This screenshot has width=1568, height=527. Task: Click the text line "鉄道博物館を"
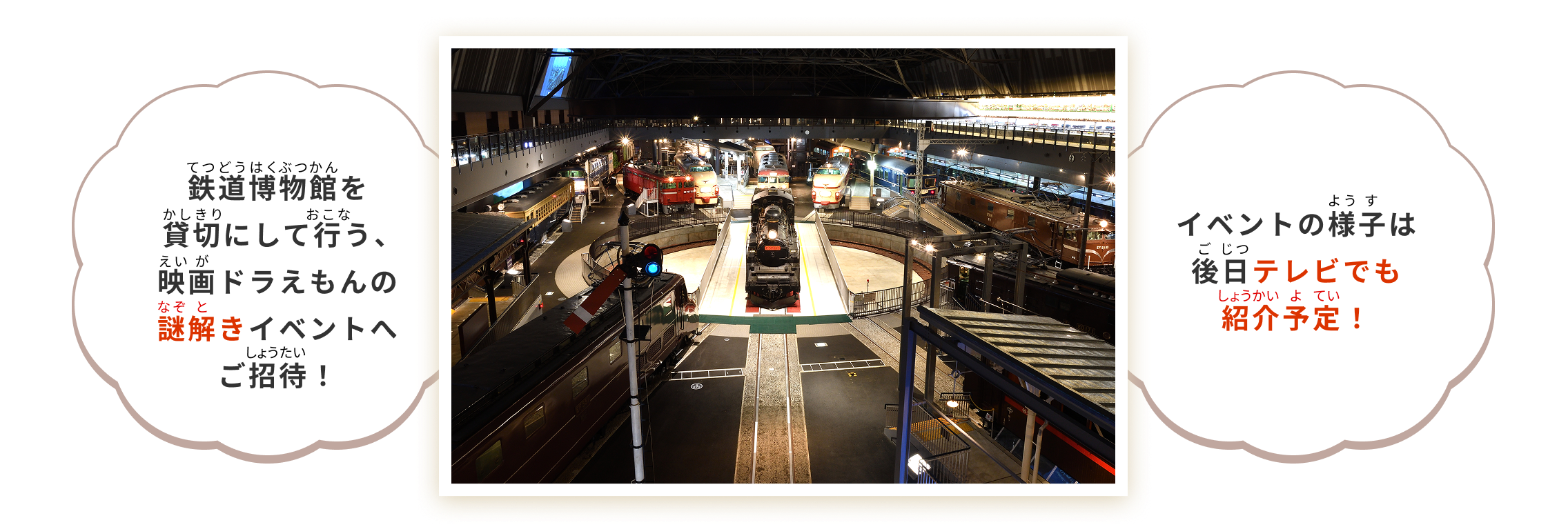click(277, 188)
